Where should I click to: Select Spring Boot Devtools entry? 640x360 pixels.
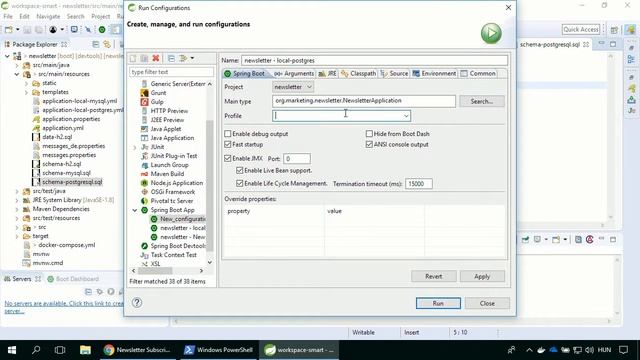point(178,246)
